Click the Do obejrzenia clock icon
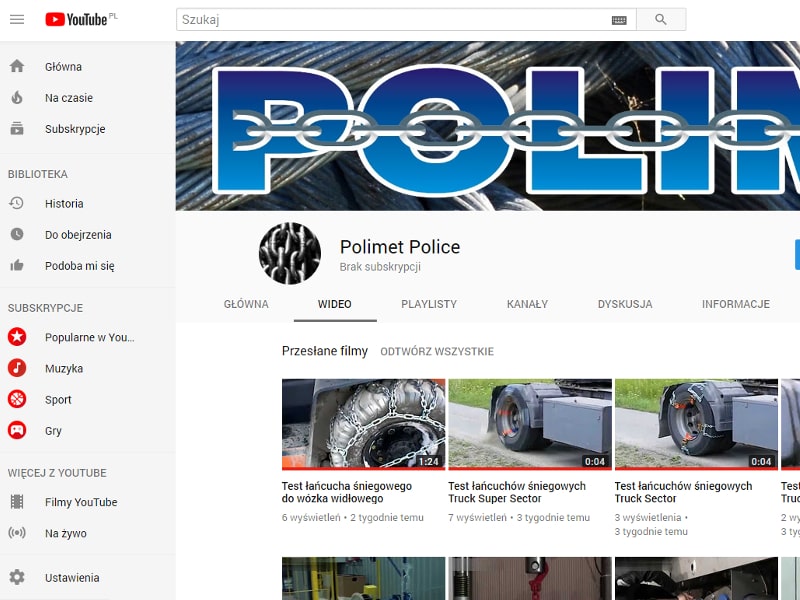 point(17,234)
